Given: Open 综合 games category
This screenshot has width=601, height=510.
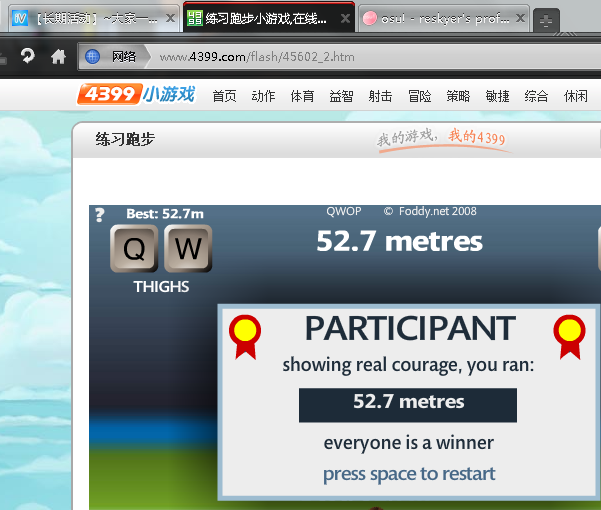Looking at the screenshot, I should click(x=536, y=96).
